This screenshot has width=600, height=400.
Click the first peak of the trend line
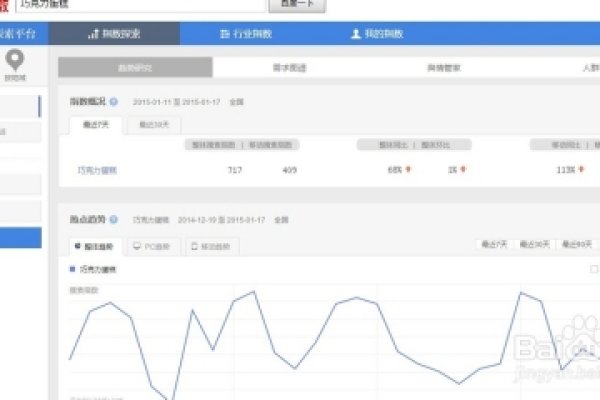[110, 303]
